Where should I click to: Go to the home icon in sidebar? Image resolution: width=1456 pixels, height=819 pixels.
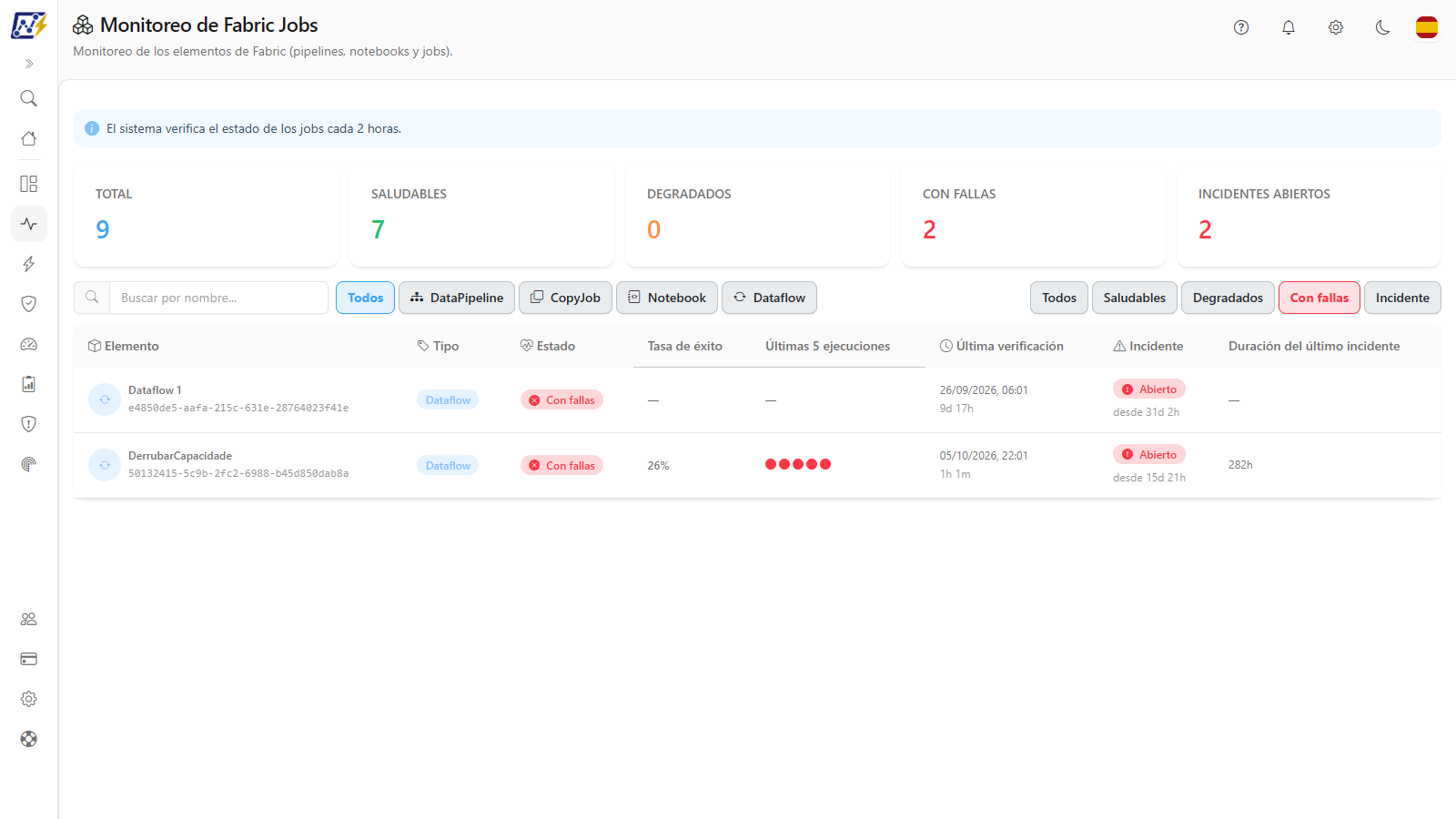[29, 138]
